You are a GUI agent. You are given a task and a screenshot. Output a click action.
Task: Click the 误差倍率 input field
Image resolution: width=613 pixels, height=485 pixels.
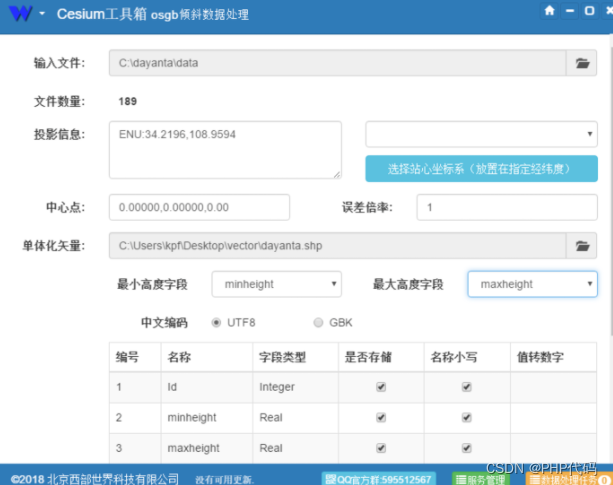pyautogui.click(x=507, y=207)
